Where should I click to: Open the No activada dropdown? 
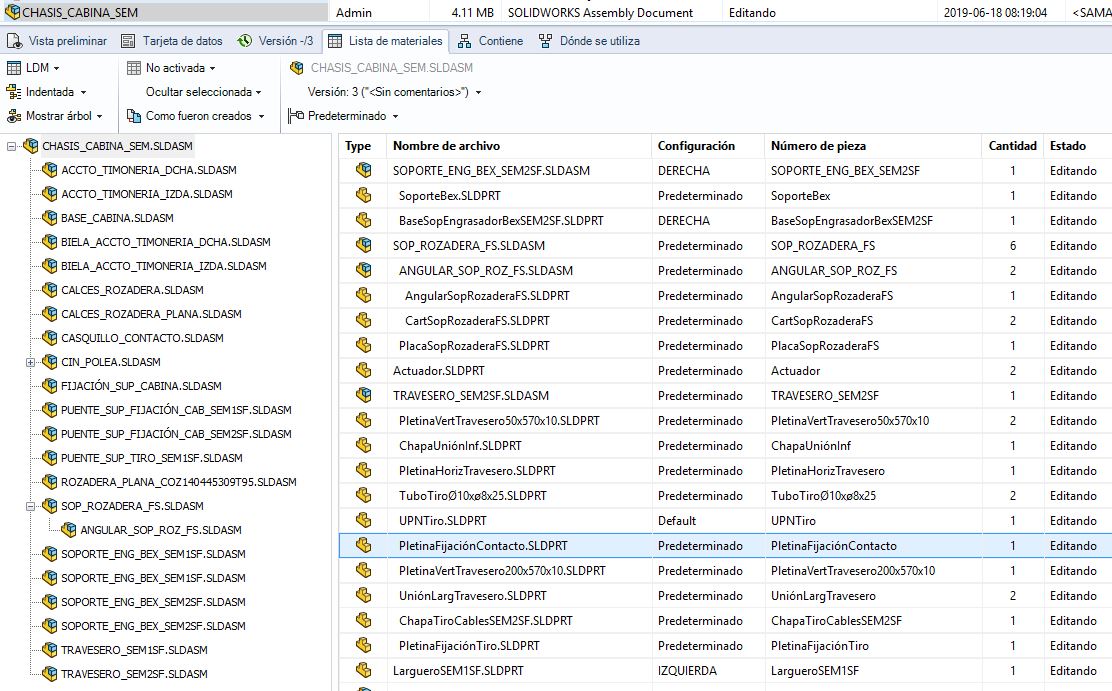point(171,68)
